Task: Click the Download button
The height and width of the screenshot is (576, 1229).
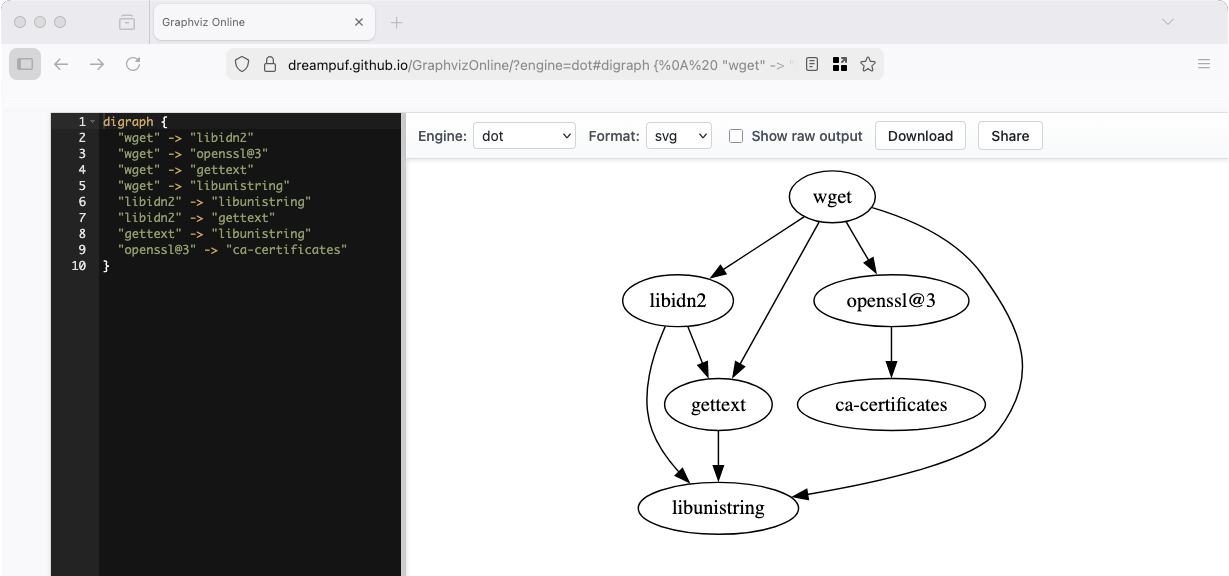Action: (919, 136)
